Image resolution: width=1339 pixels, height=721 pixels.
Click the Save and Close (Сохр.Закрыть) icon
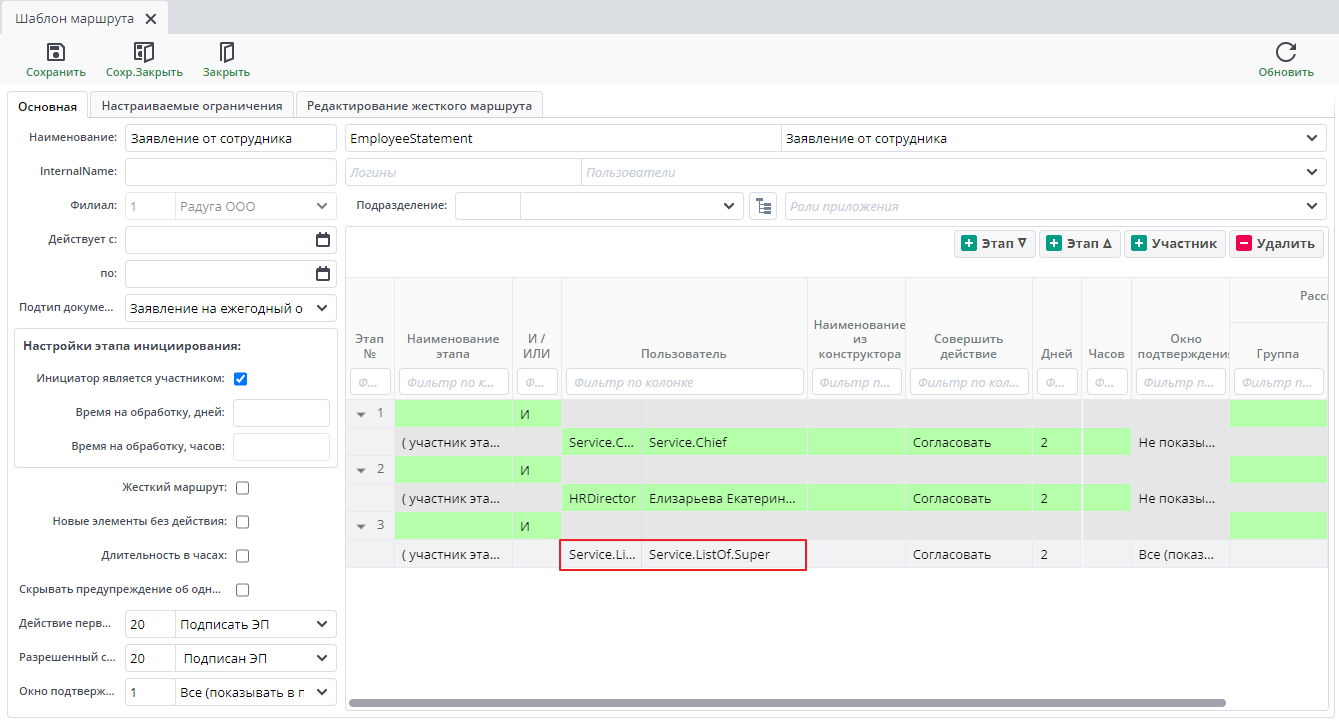click(144, 53)
